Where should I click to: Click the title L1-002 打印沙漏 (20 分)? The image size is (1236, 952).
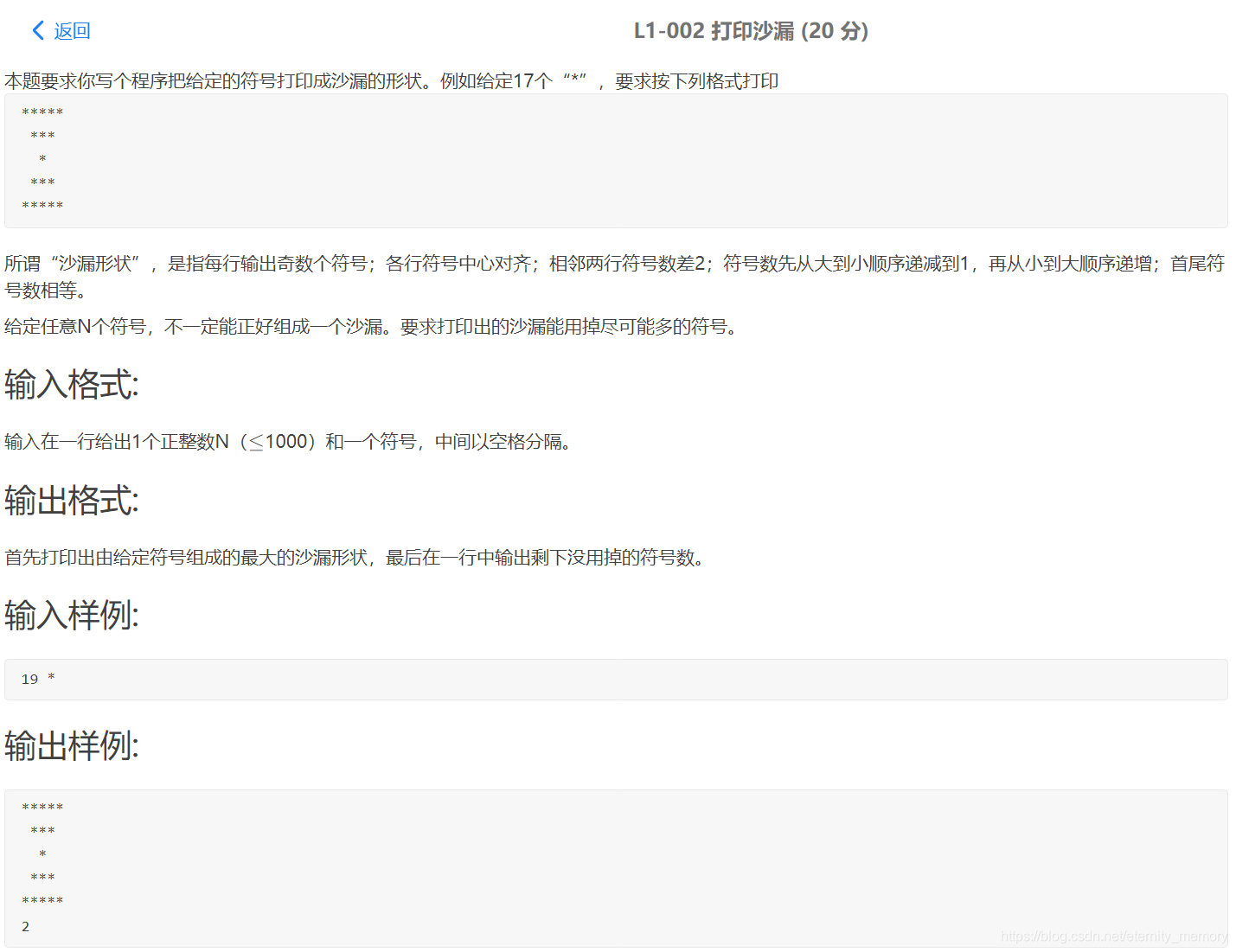click(x=751, y=31)
